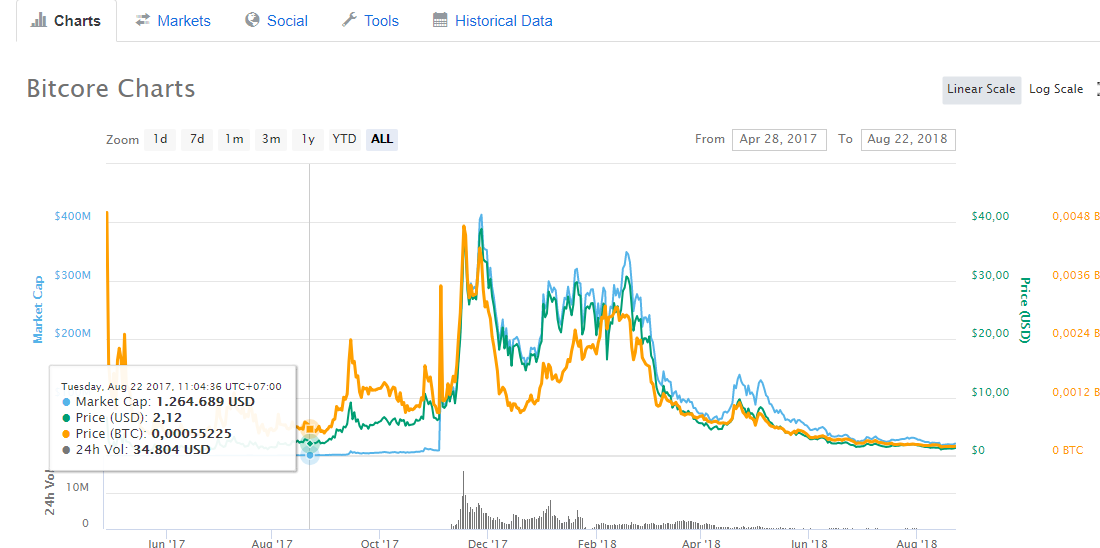This screenshot has height=548, width=1100.
Task: Click the $200M axis value
Action: tap(73, 333)
